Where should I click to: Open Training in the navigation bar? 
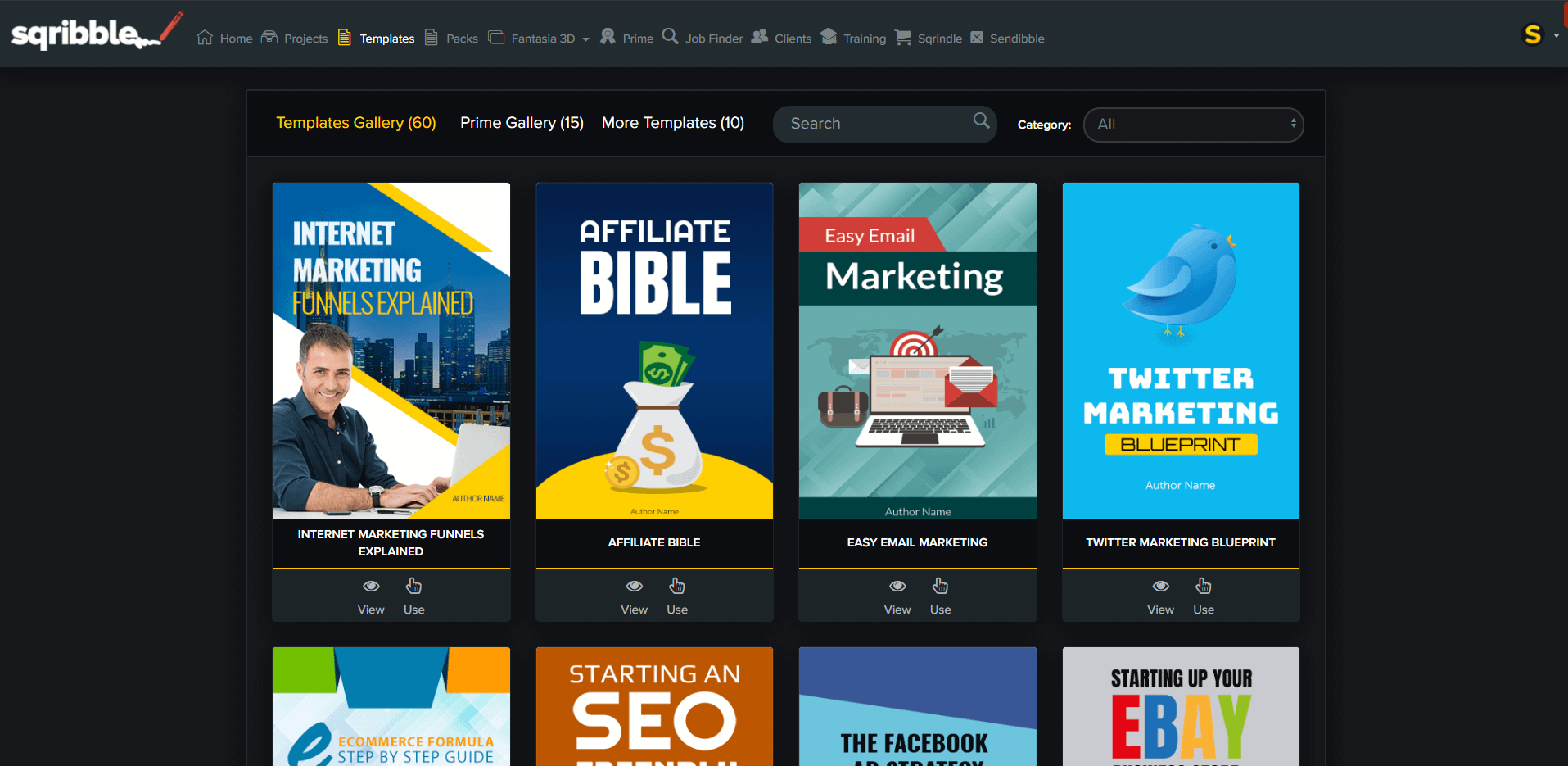865,39
